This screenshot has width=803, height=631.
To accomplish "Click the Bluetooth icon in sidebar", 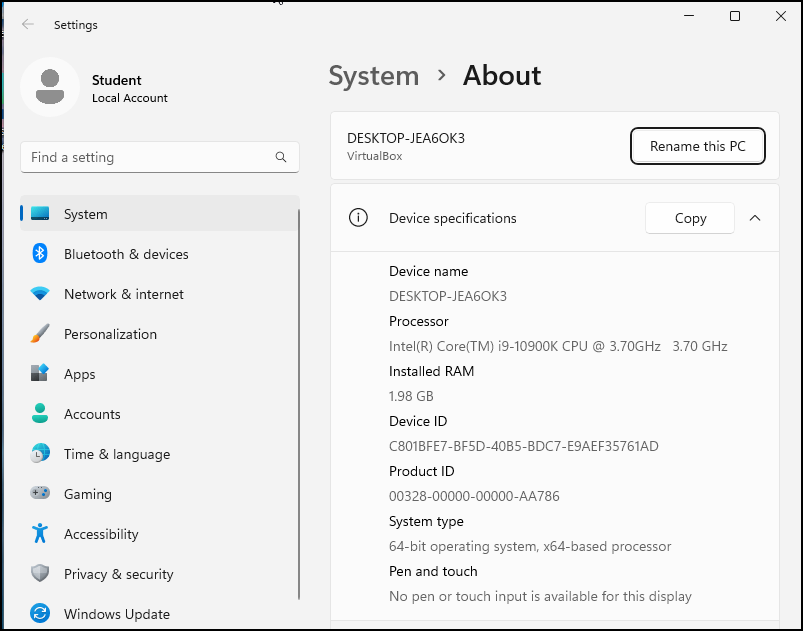I will (40, 254).
